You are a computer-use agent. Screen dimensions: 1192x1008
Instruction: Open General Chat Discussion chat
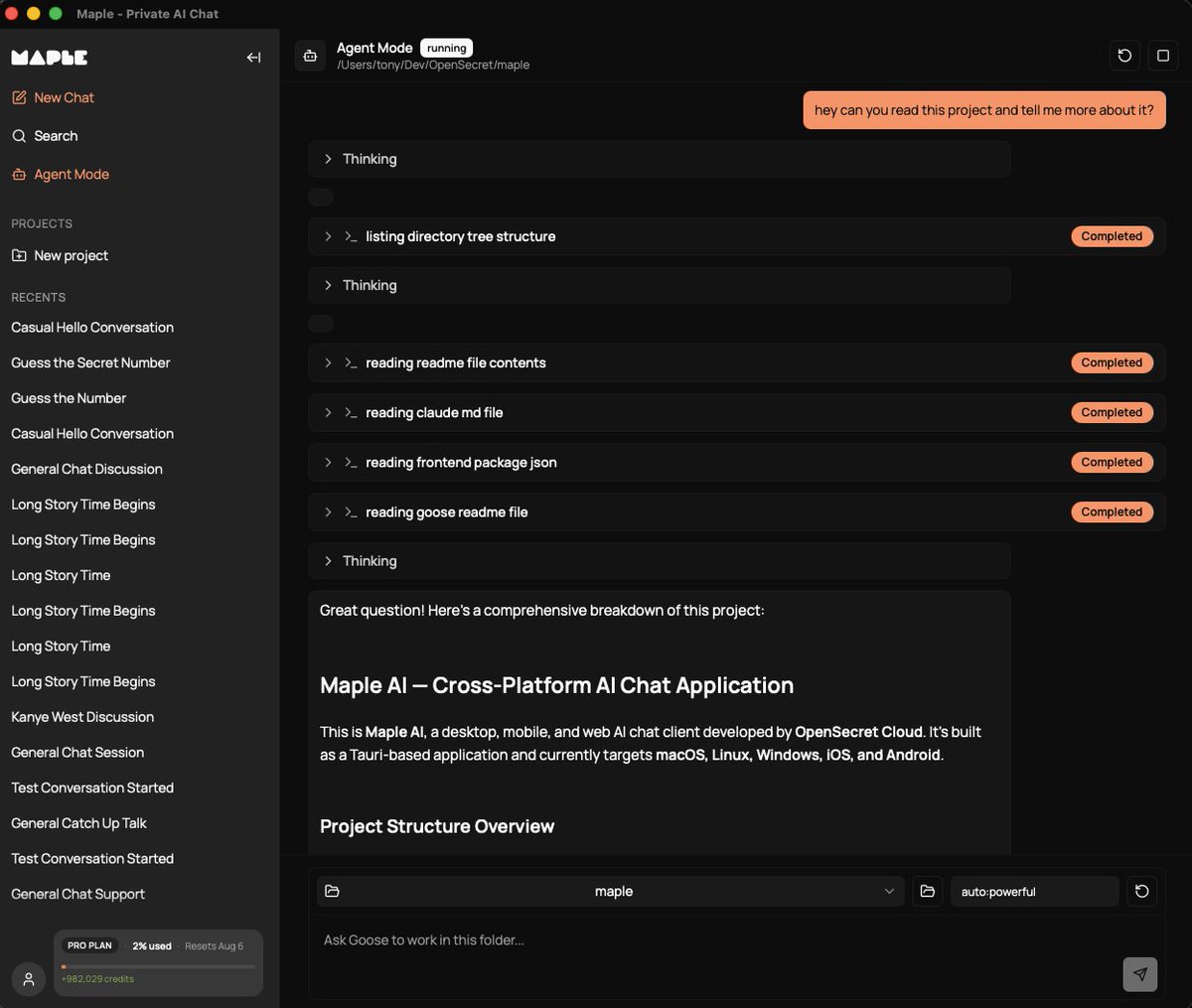coord(86,469)
